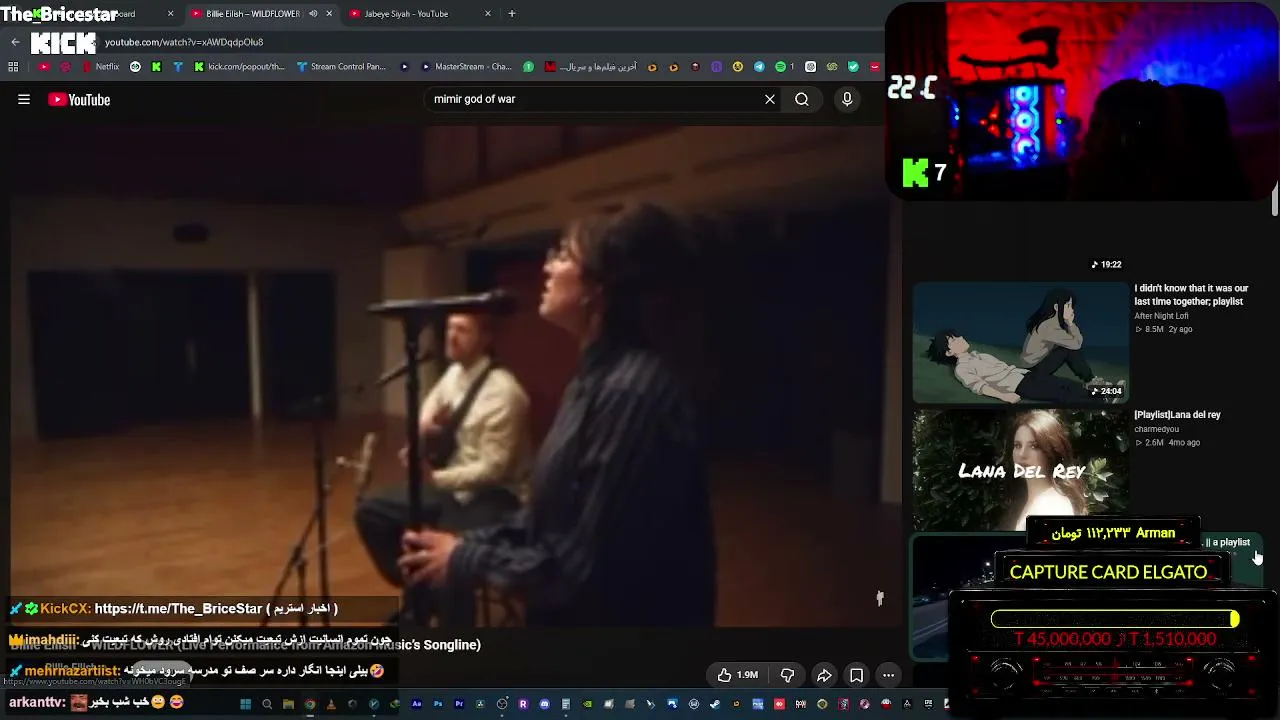
Task: Share the video with the arrow button
Action: [x=824, y=675]
